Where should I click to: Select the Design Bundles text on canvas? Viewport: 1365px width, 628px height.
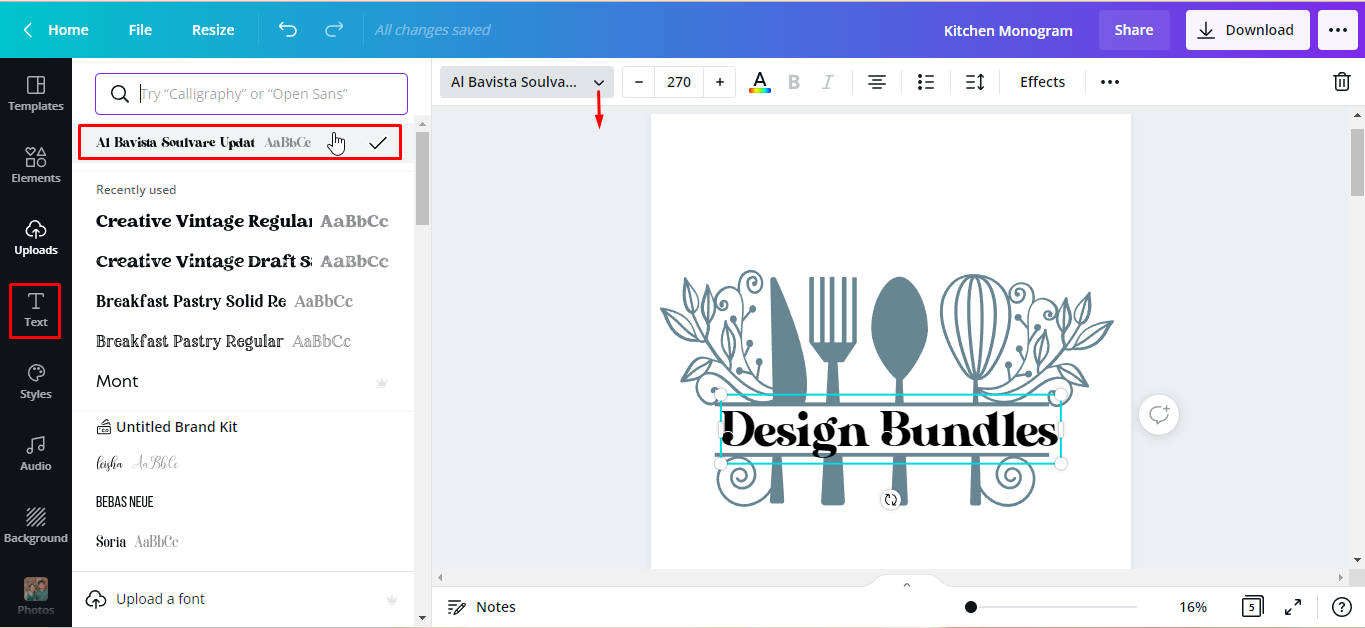click(889, 431)
